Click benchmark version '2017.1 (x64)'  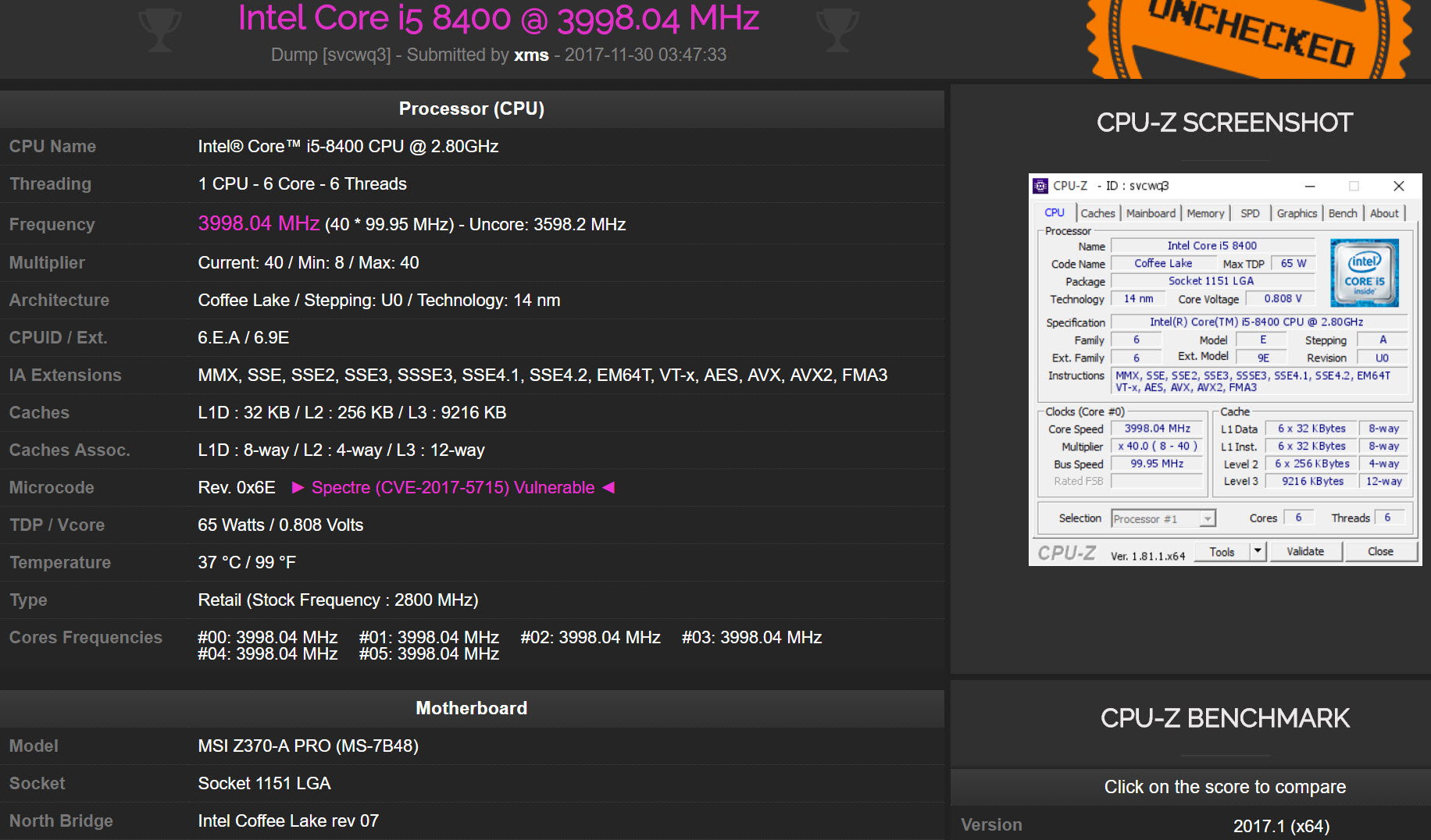click(x=1281, y=826)
